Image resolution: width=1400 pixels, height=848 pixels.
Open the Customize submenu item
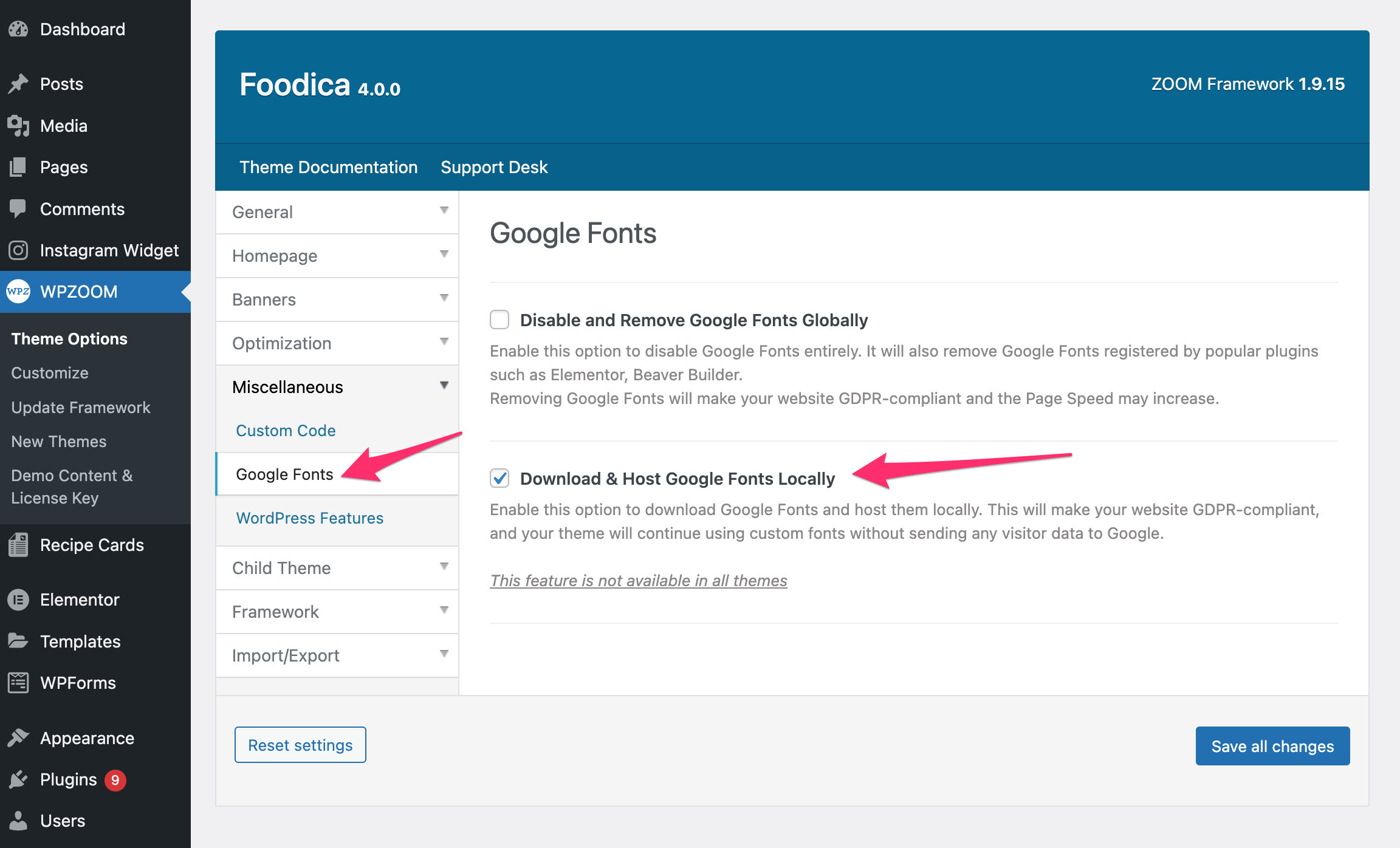[x=50, y=373]
